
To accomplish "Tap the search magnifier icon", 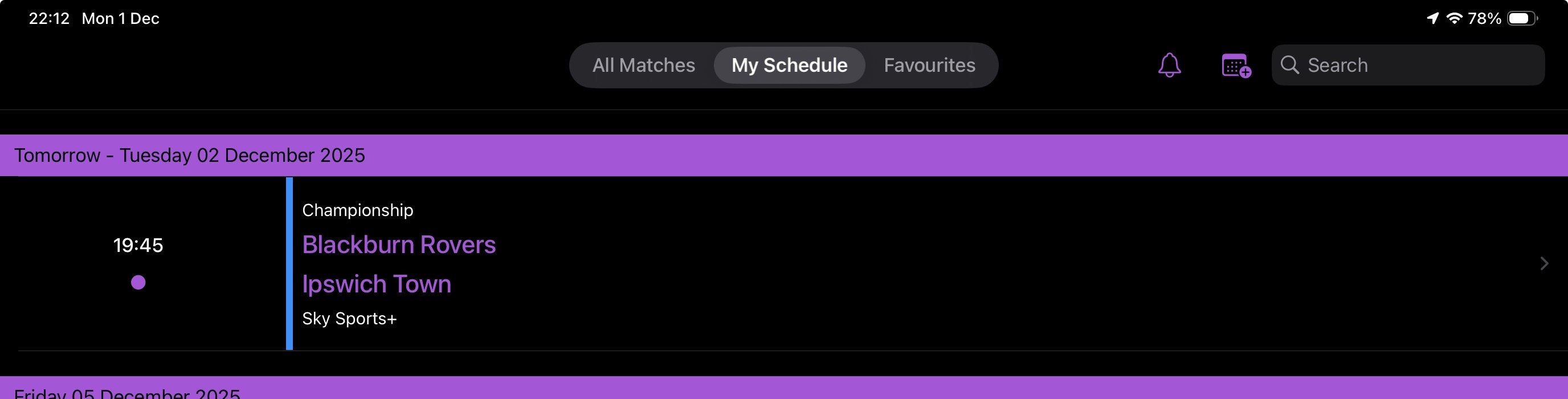I will [1289, 64].
